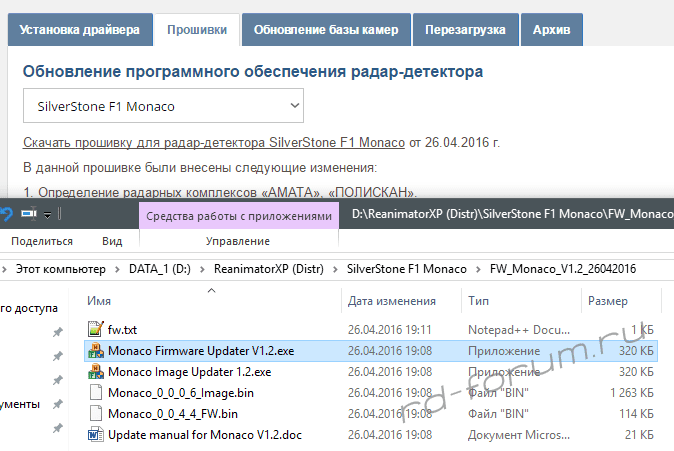
Task: Click the 114 КБ size cell
Action: [x=636, y=414]
